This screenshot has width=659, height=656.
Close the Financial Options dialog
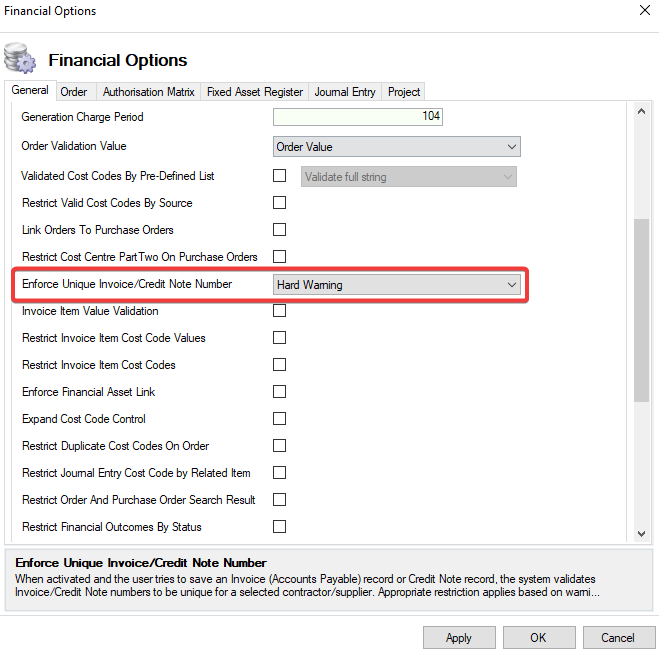pyautogui.click(x=642, y=11)
